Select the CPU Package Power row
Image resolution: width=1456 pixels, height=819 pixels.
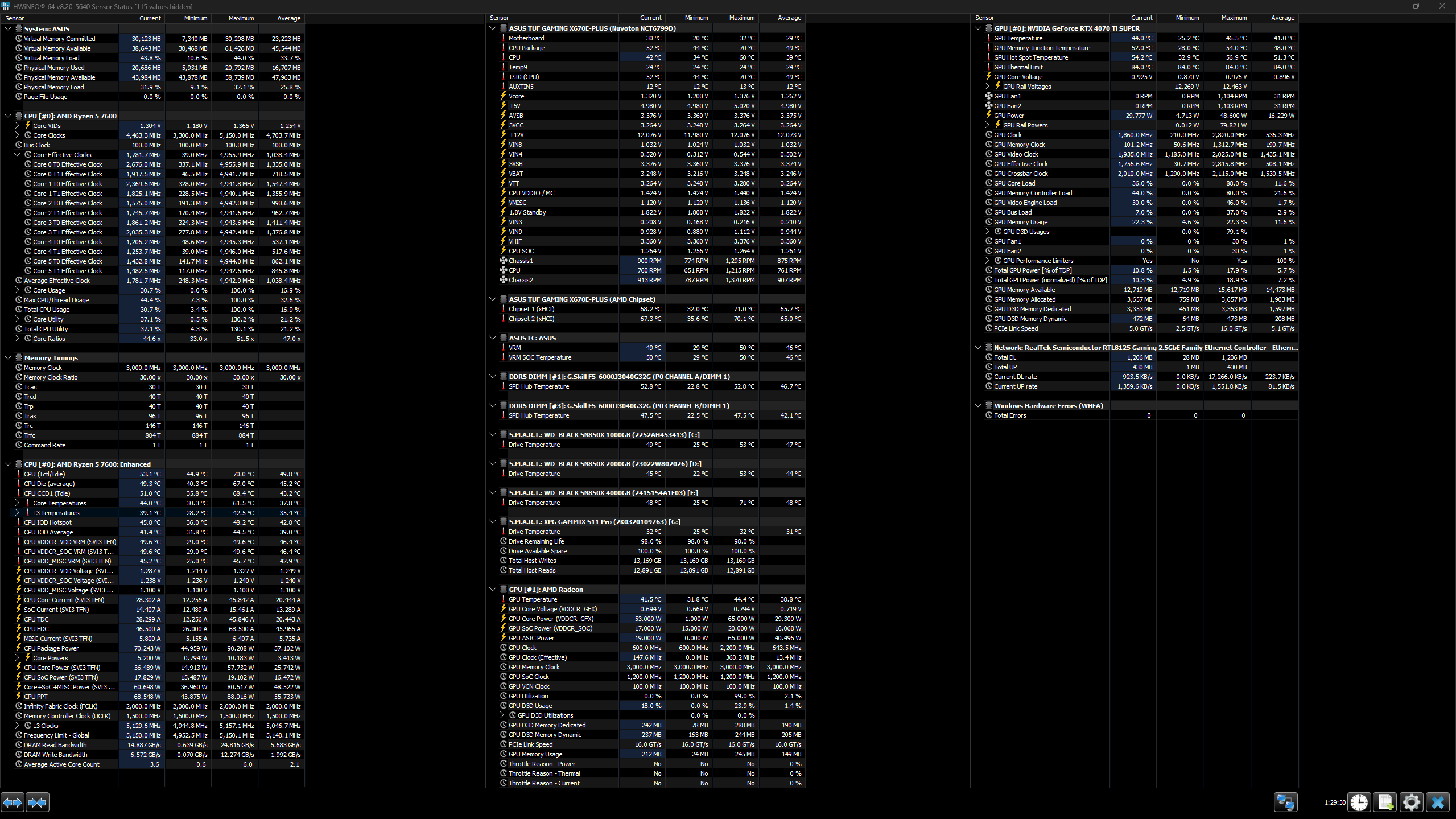pos(51,648)
